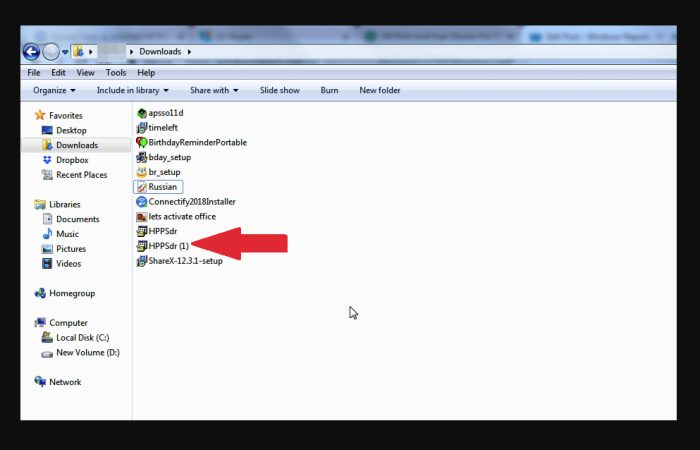Image resolution: width=700 pixels, height=450 pixels.
Task: Expand the Share with dropdown
Action: (x=214, y=90)
